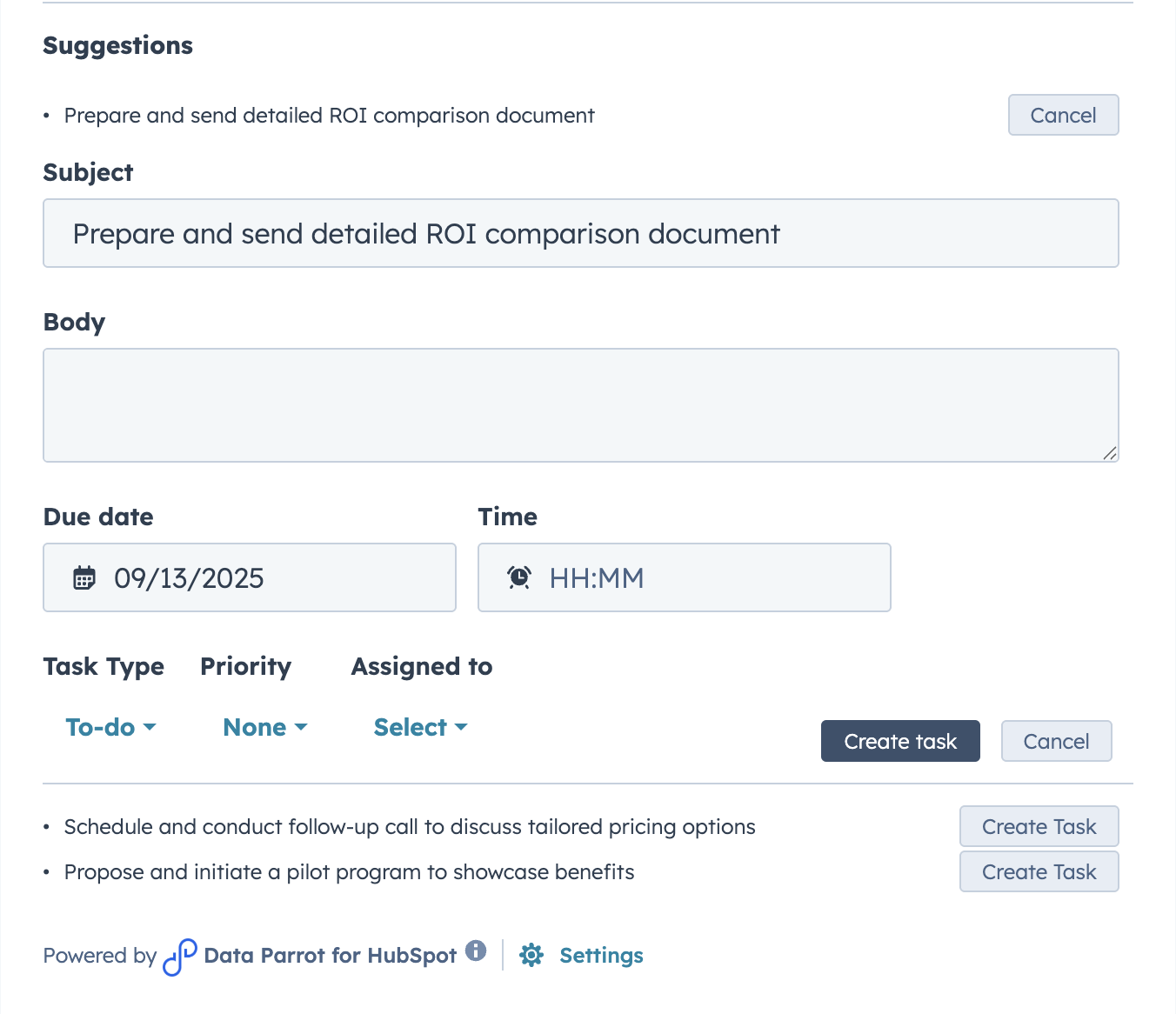Viewport: 1176px width, 1014px height.
Task: Open the Settings link
Action: (x=601, y=956)
